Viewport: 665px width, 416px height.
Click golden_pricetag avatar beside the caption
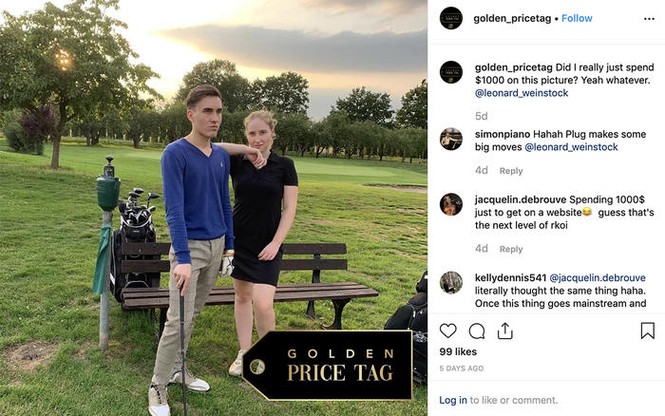coord(451,72)
